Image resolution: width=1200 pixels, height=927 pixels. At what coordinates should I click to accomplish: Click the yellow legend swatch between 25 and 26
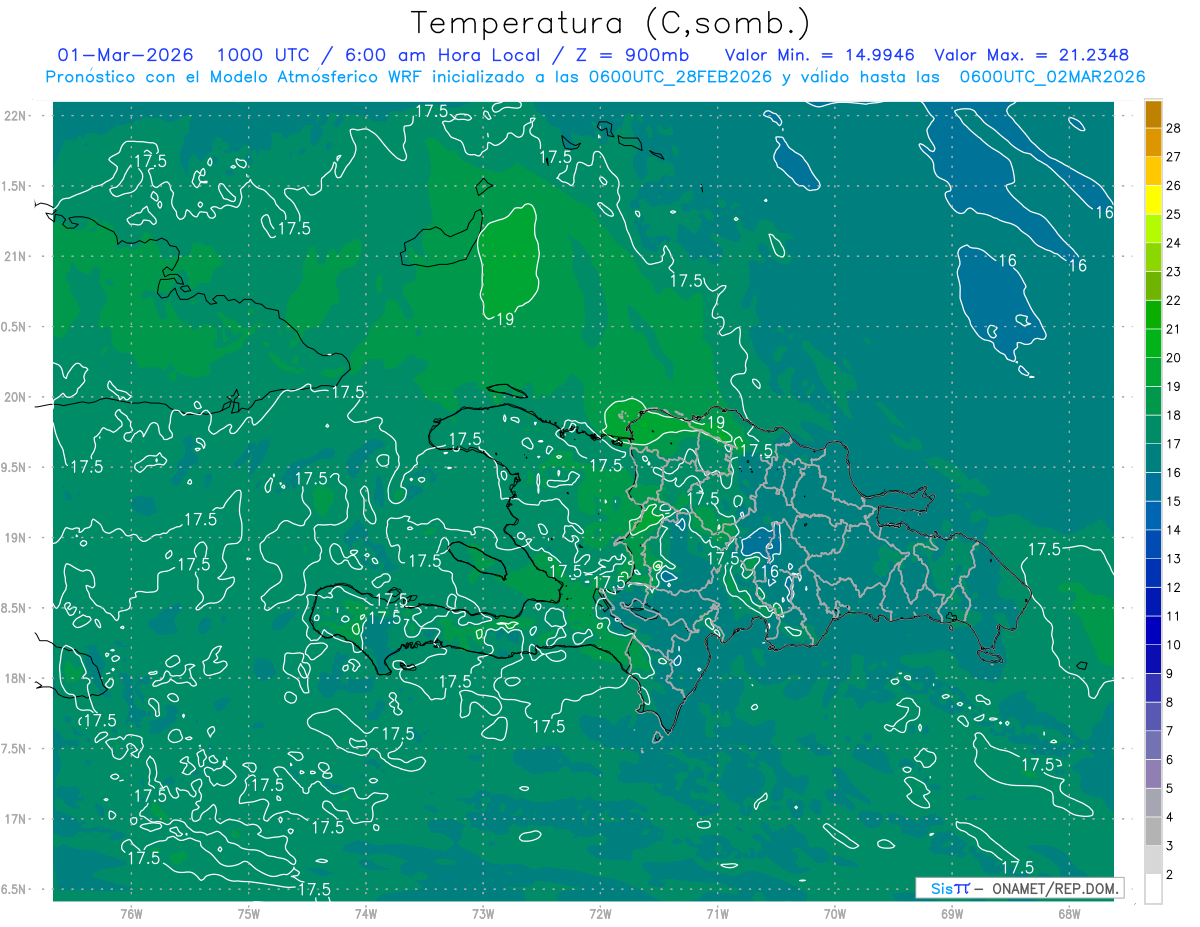(x=1153, y=199)
